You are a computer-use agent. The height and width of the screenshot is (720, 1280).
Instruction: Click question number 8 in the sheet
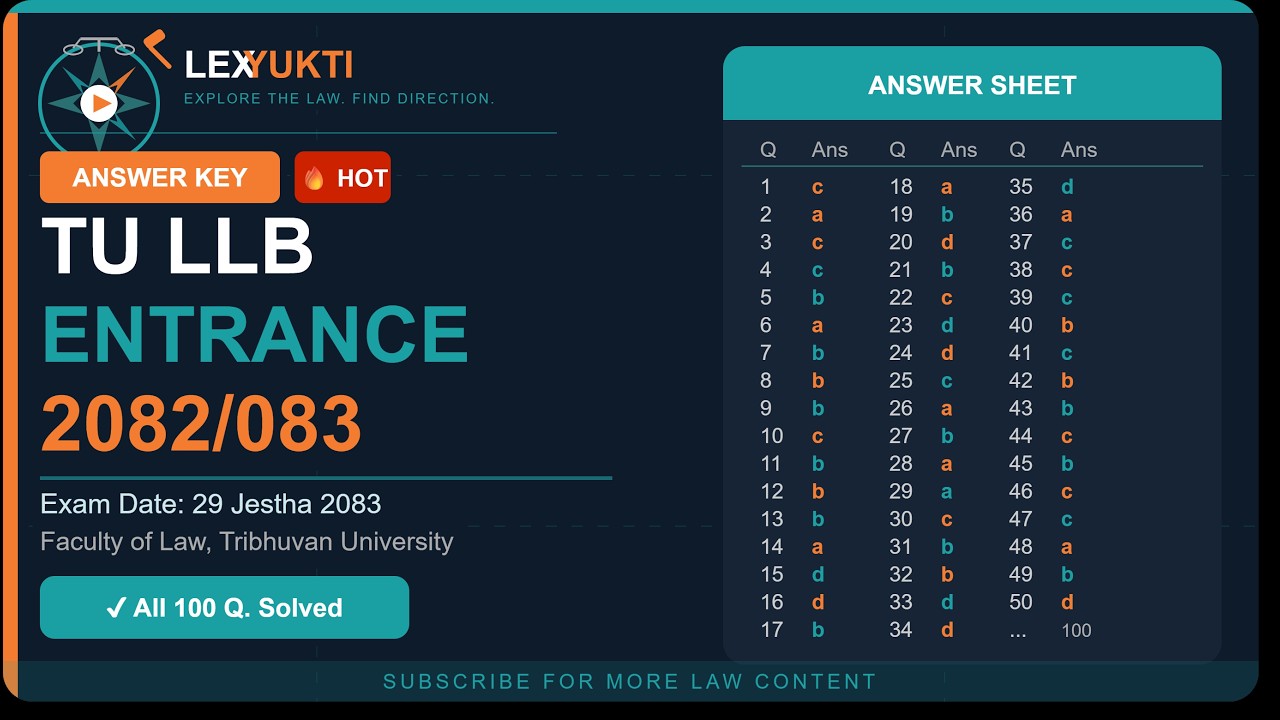pyautogui.click(x=766, y=381)
